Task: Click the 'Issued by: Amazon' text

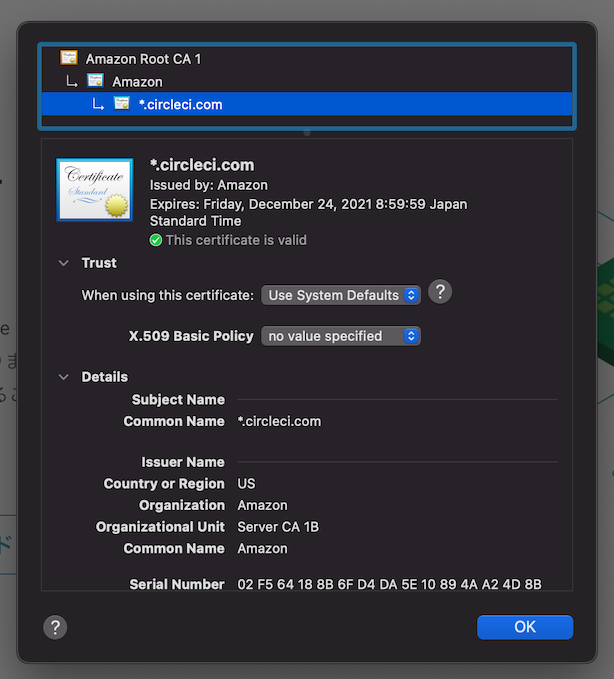Action: click(209, 185)
